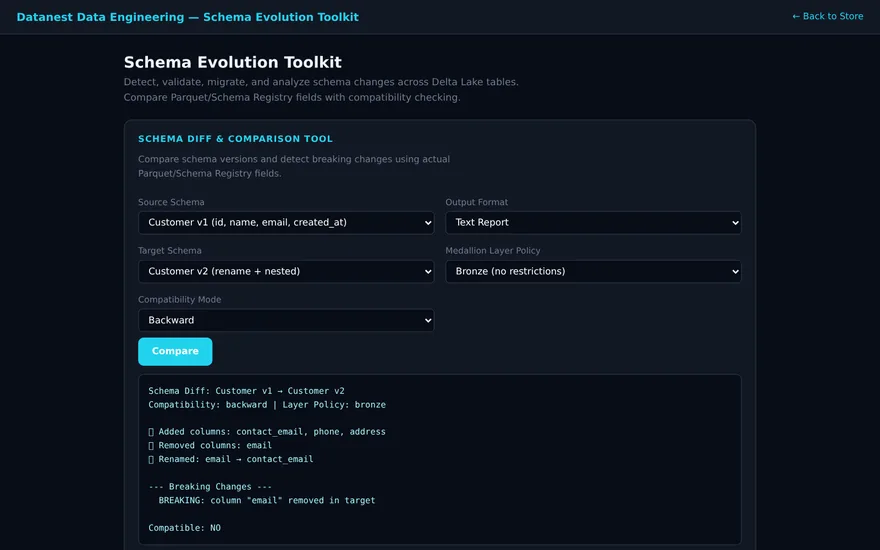Click the Compare button

pos(175,351)
